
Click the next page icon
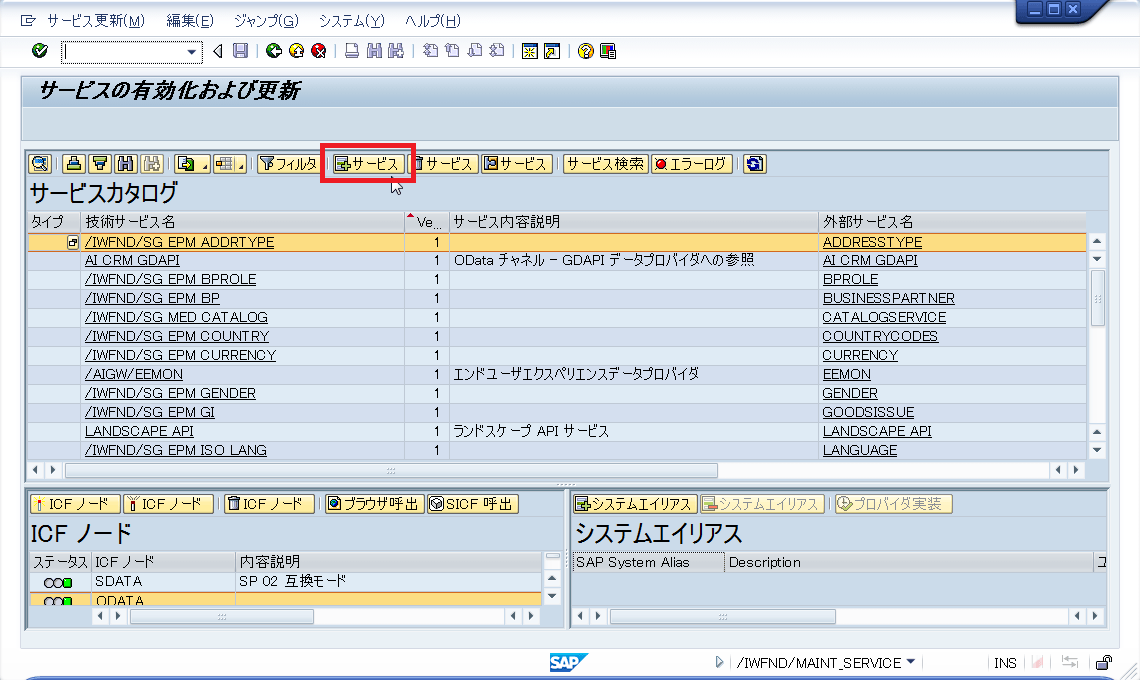coord(475,51)
